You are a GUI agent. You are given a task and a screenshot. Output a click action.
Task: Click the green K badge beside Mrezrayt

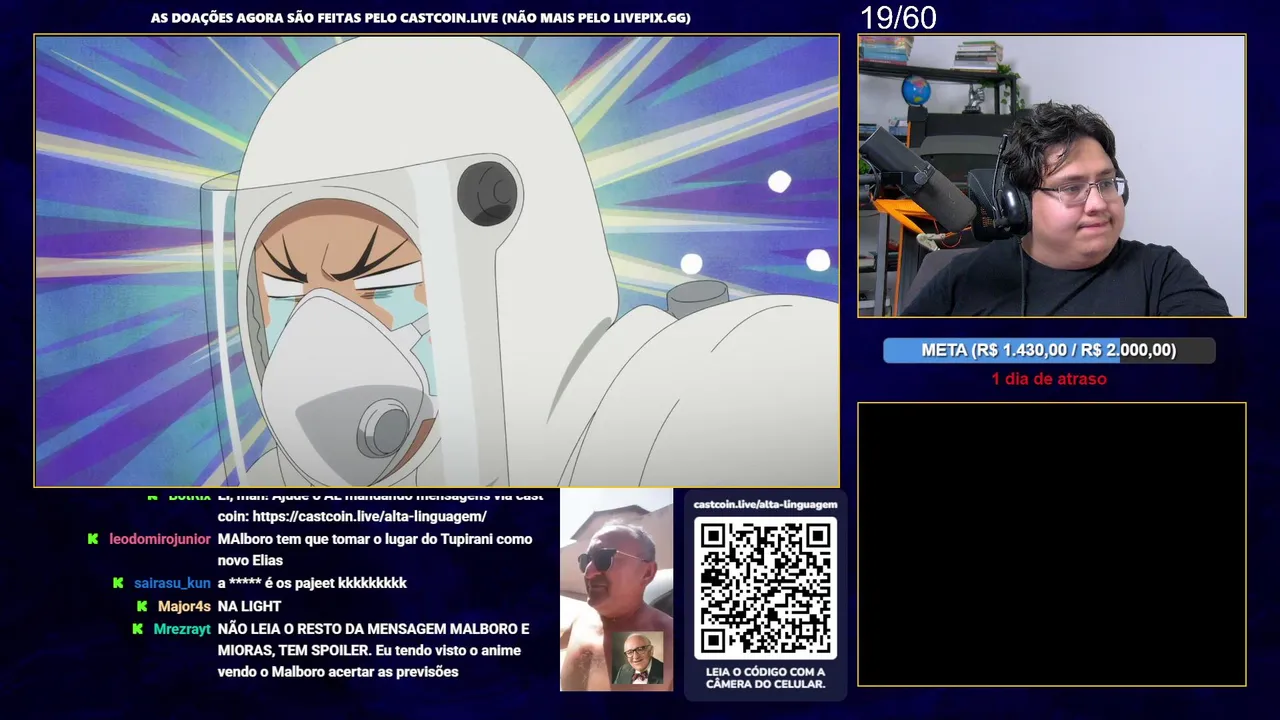pos(137,629)
